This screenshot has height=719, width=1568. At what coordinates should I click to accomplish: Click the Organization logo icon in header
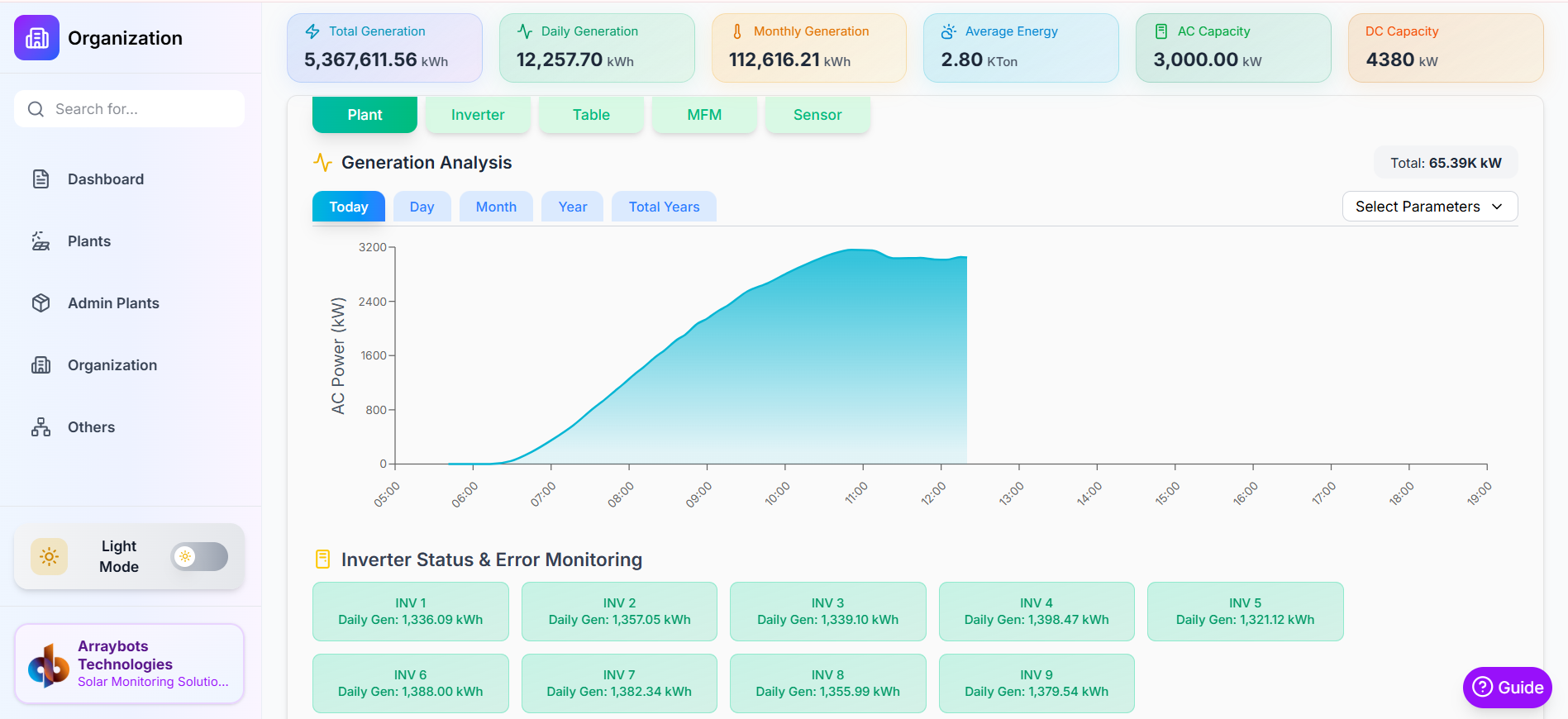pos(36,38)
